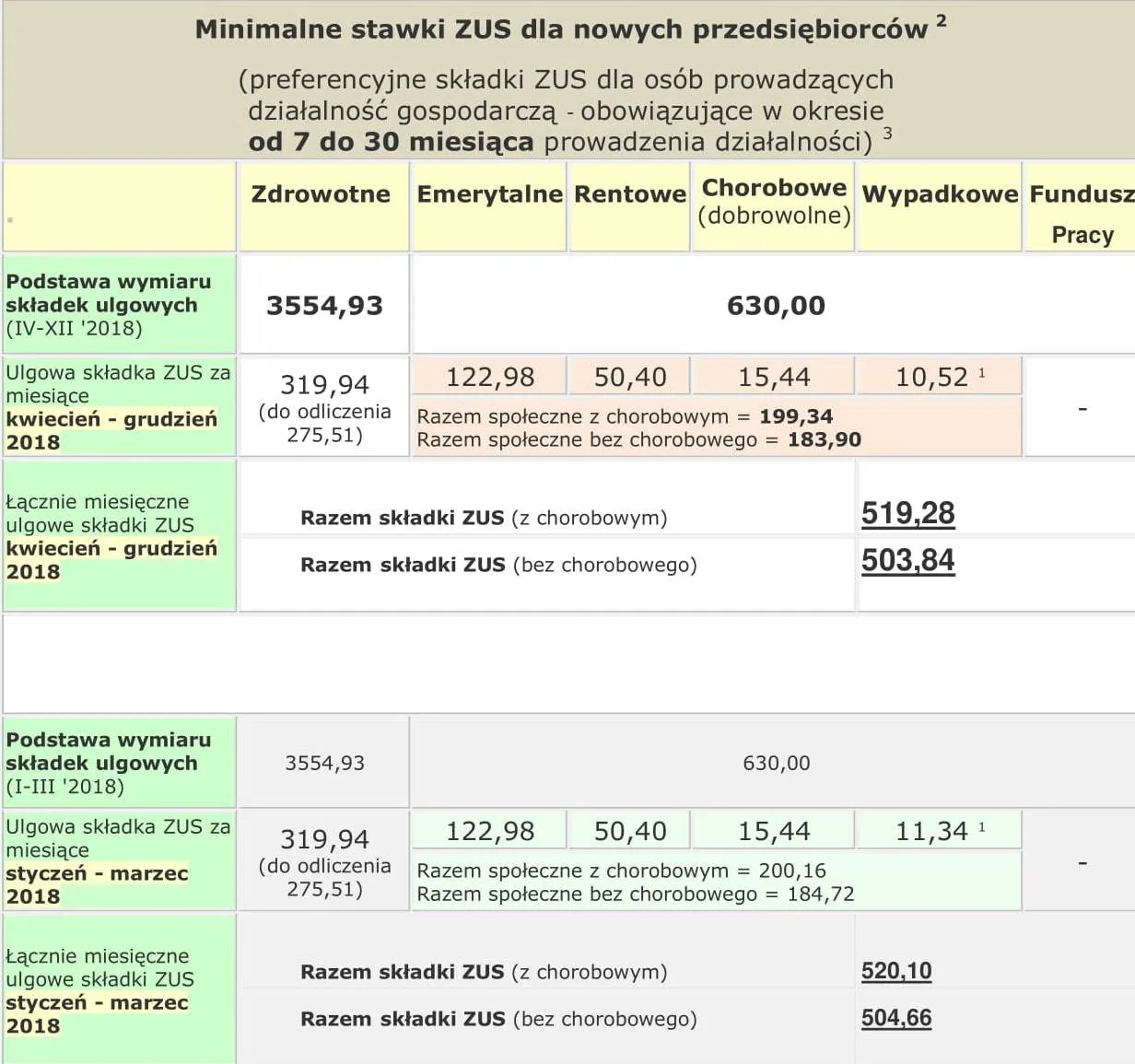1135x1064 pixels.
Task: Click 'Razem składki ZUS (bez chorobowego)' beside 504,66
Action: point(498,1019)
